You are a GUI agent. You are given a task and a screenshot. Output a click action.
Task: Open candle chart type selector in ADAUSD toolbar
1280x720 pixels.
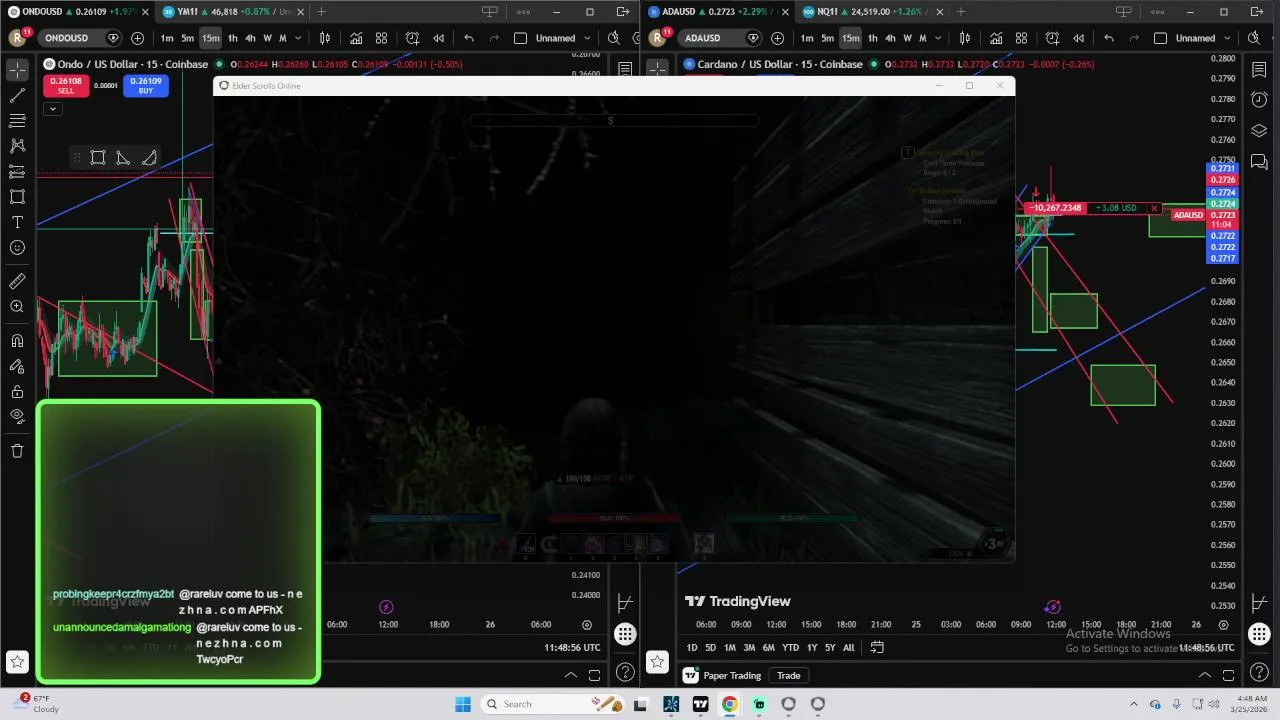(965, 38)
